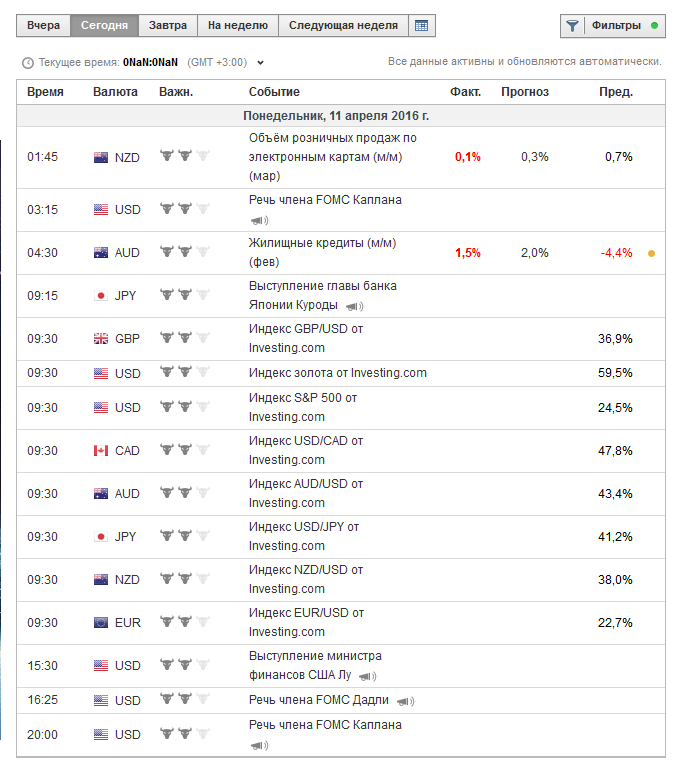Click the Событие column header
Screen dimensions: 675x772
(274, 92)
